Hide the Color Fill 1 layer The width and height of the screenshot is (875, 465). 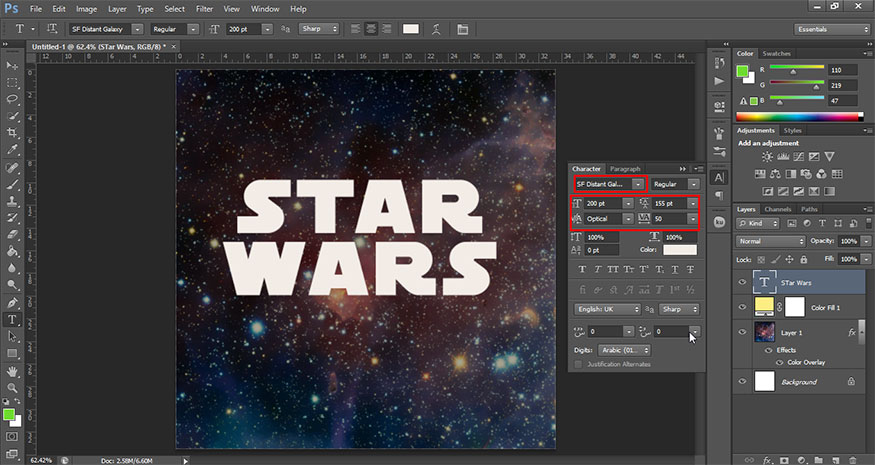click(x=742, y=307)
